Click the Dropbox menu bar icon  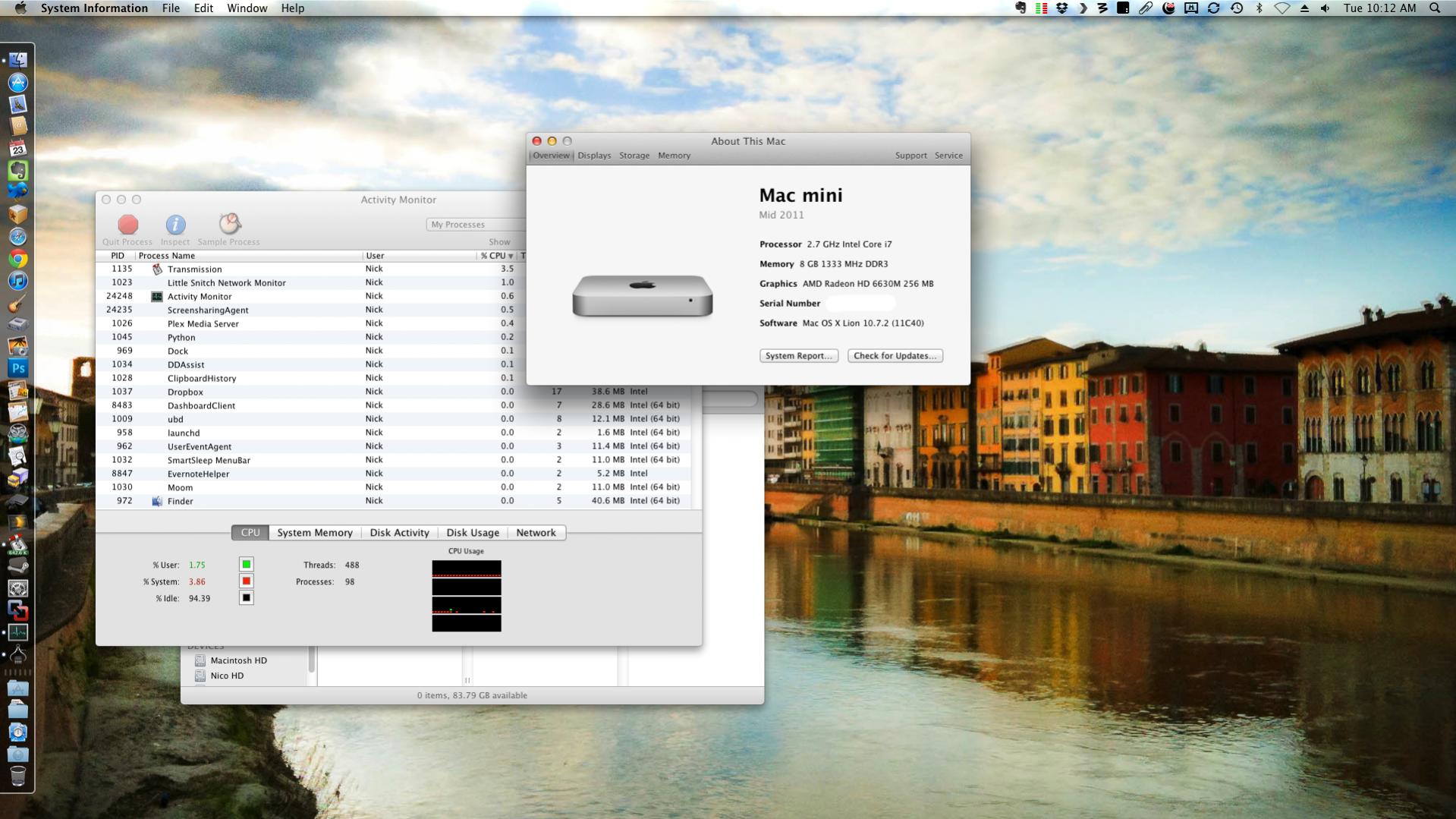(x=1061, y=8)
